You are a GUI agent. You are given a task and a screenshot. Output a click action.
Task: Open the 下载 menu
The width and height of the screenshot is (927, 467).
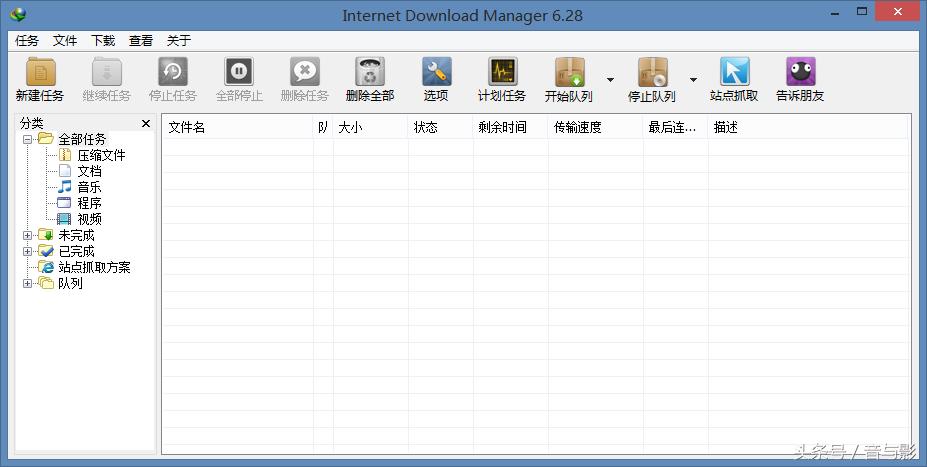pos(103,40)
